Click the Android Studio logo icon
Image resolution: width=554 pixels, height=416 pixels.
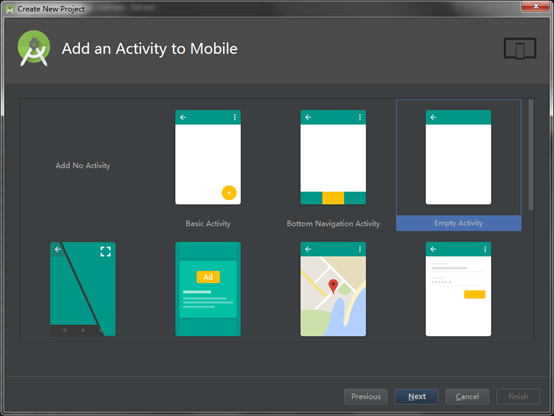(34, 48)
